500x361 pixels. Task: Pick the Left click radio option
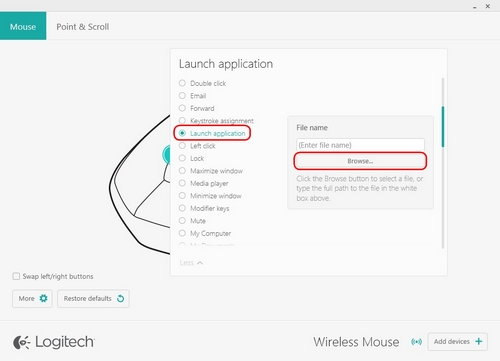pyautogui.click(x=182, y=146)
